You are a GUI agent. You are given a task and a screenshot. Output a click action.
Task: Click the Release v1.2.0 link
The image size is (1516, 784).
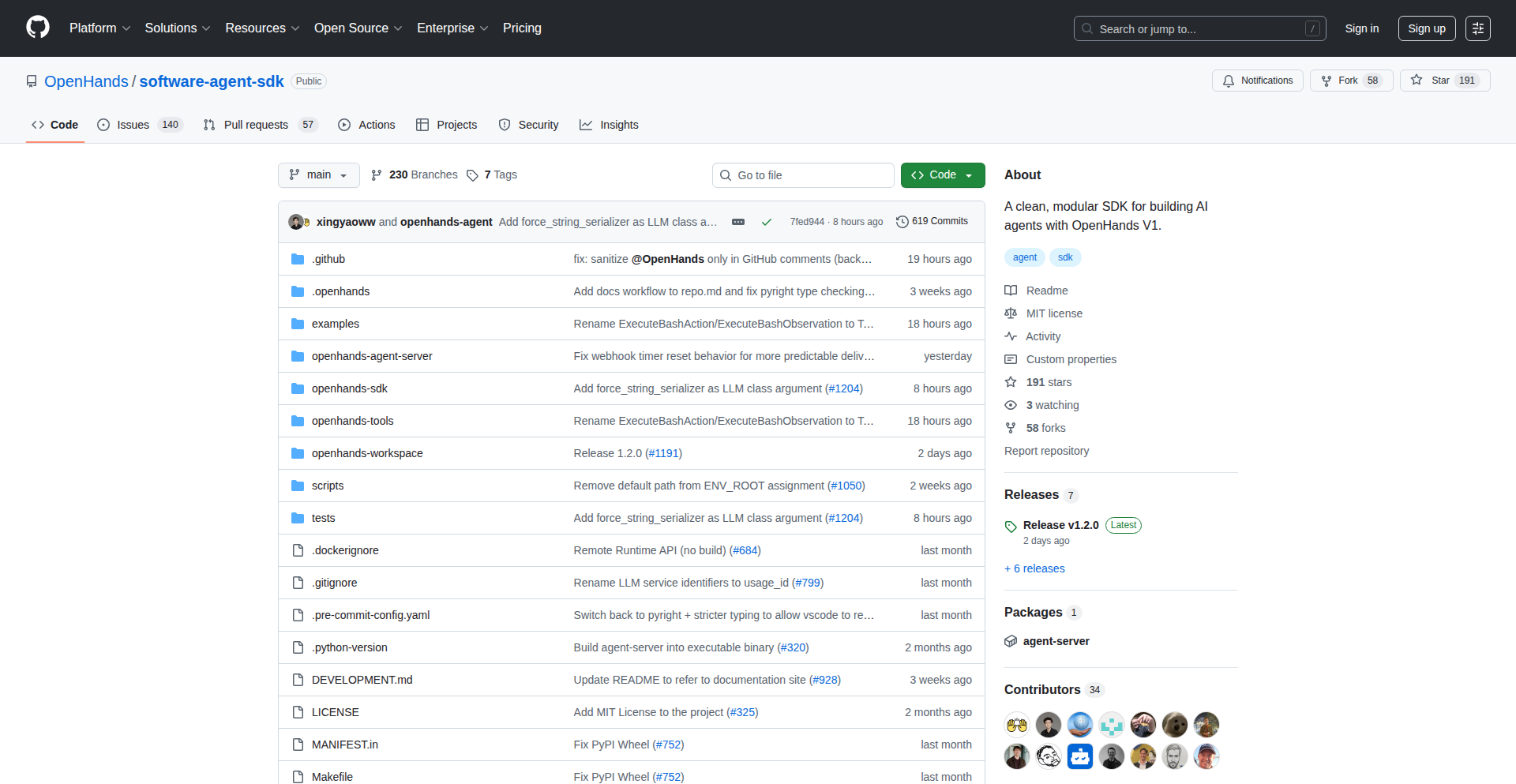click(x=1060, y=525)
